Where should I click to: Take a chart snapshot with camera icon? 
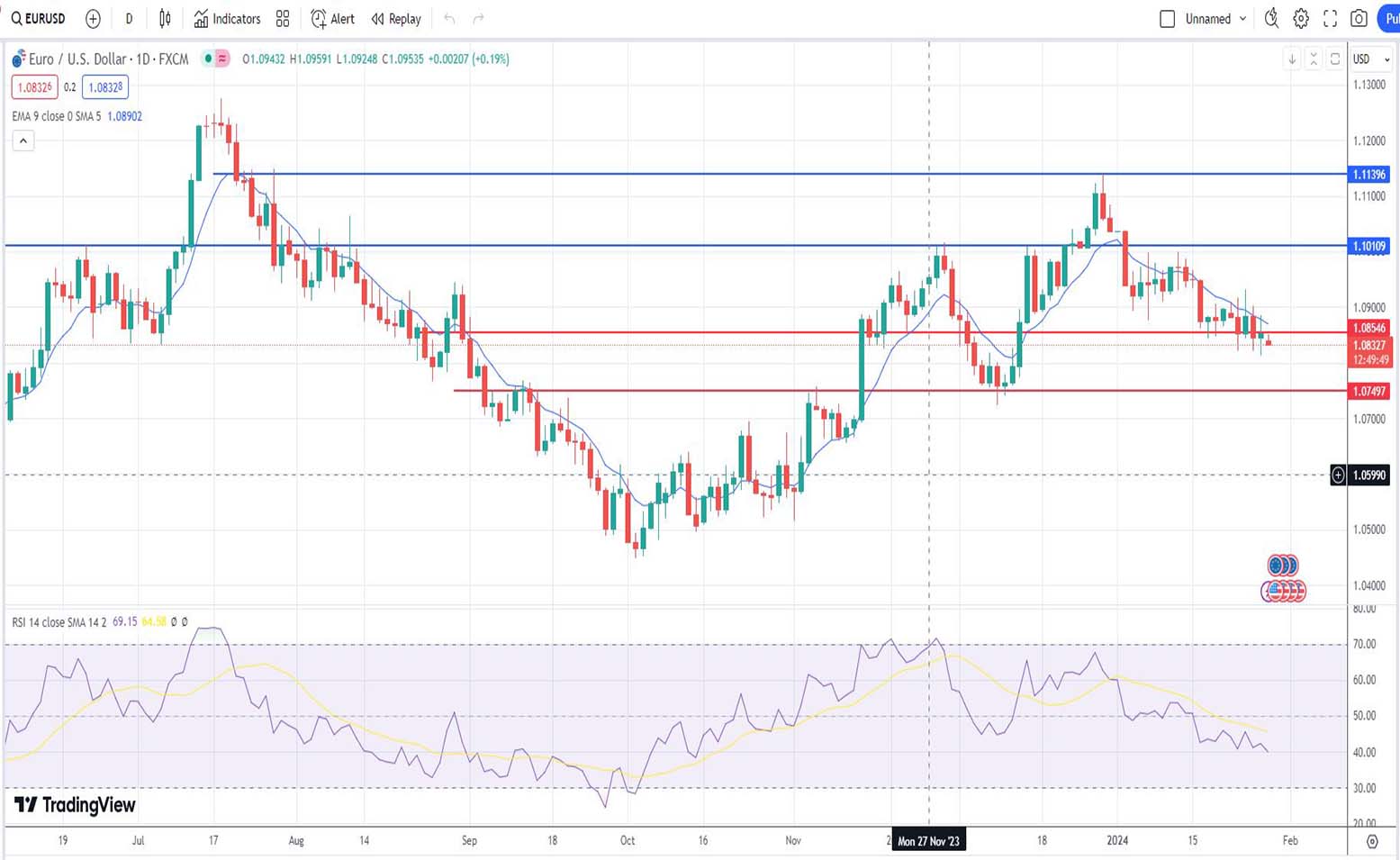click(1359, 19)
